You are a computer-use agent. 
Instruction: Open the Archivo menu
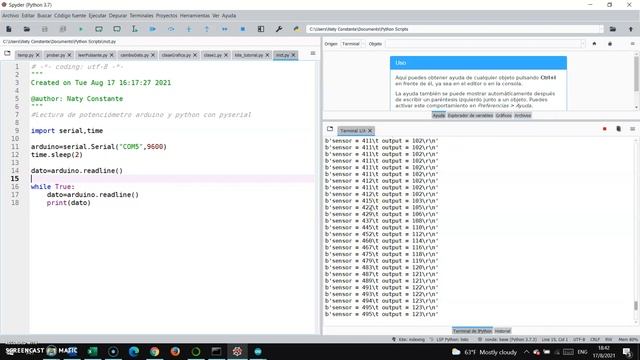click(11, 16)
